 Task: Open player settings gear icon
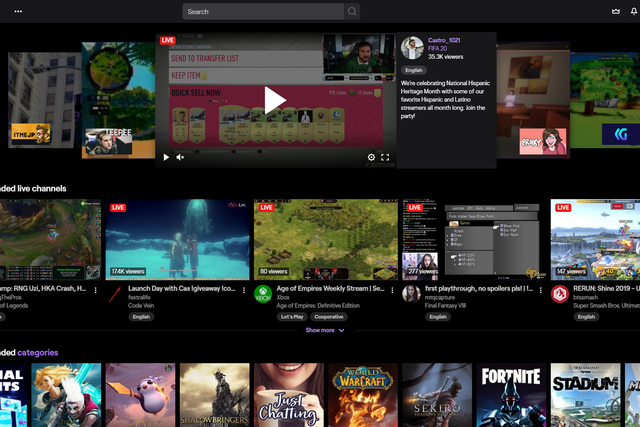pyautogui.click(x=371, y=157)
